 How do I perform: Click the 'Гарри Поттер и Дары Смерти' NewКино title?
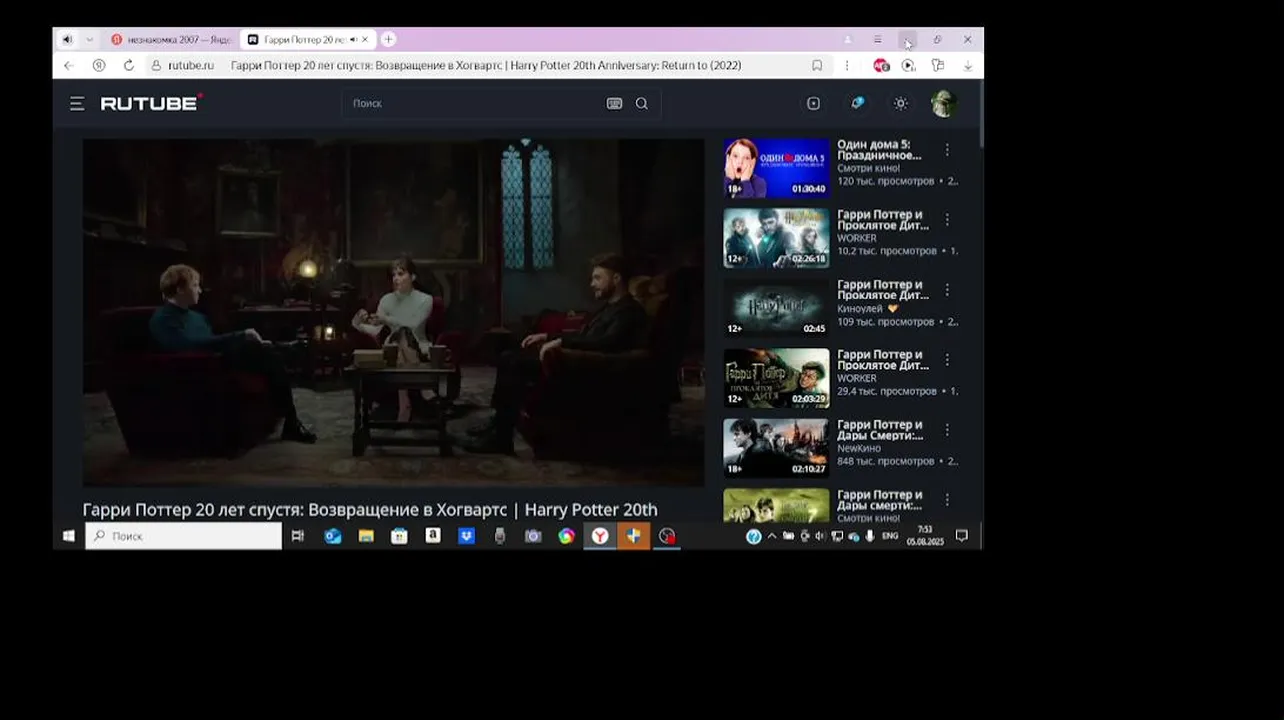pyautogui.click(x=881, y=430)
